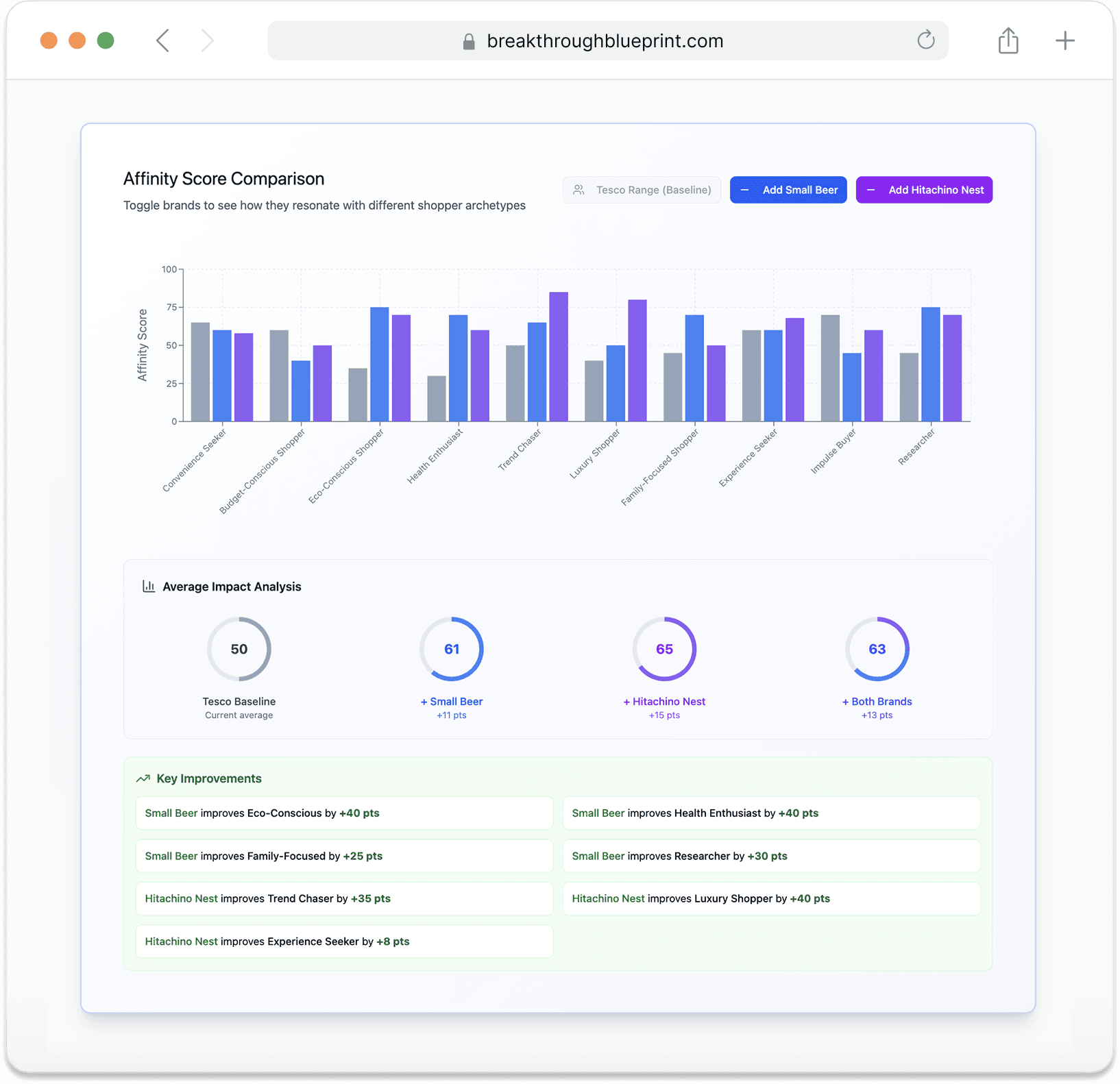Click the 'Current average' caption

[x=239, y=715]
